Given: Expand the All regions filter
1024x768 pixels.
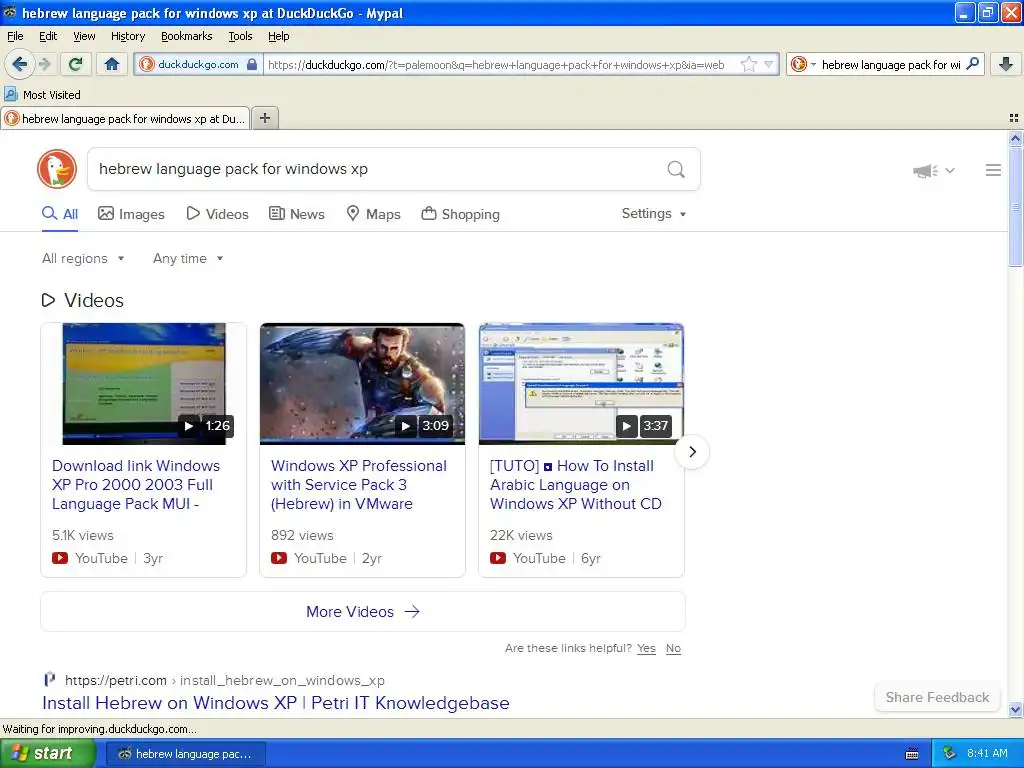Looking at the screenshot, I should [83, 258].
